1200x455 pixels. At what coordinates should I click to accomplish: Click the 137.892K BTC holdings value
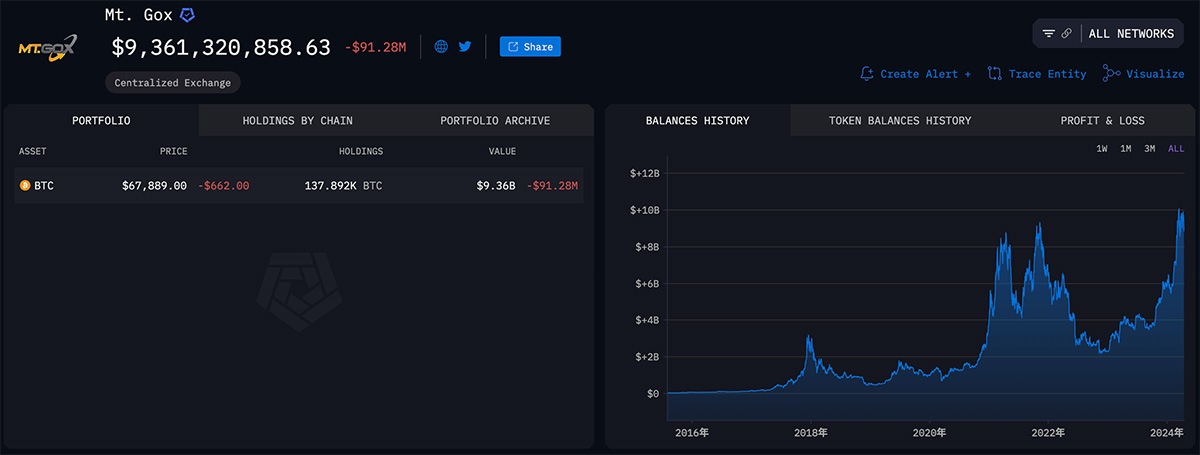click(x=343, y=186)
